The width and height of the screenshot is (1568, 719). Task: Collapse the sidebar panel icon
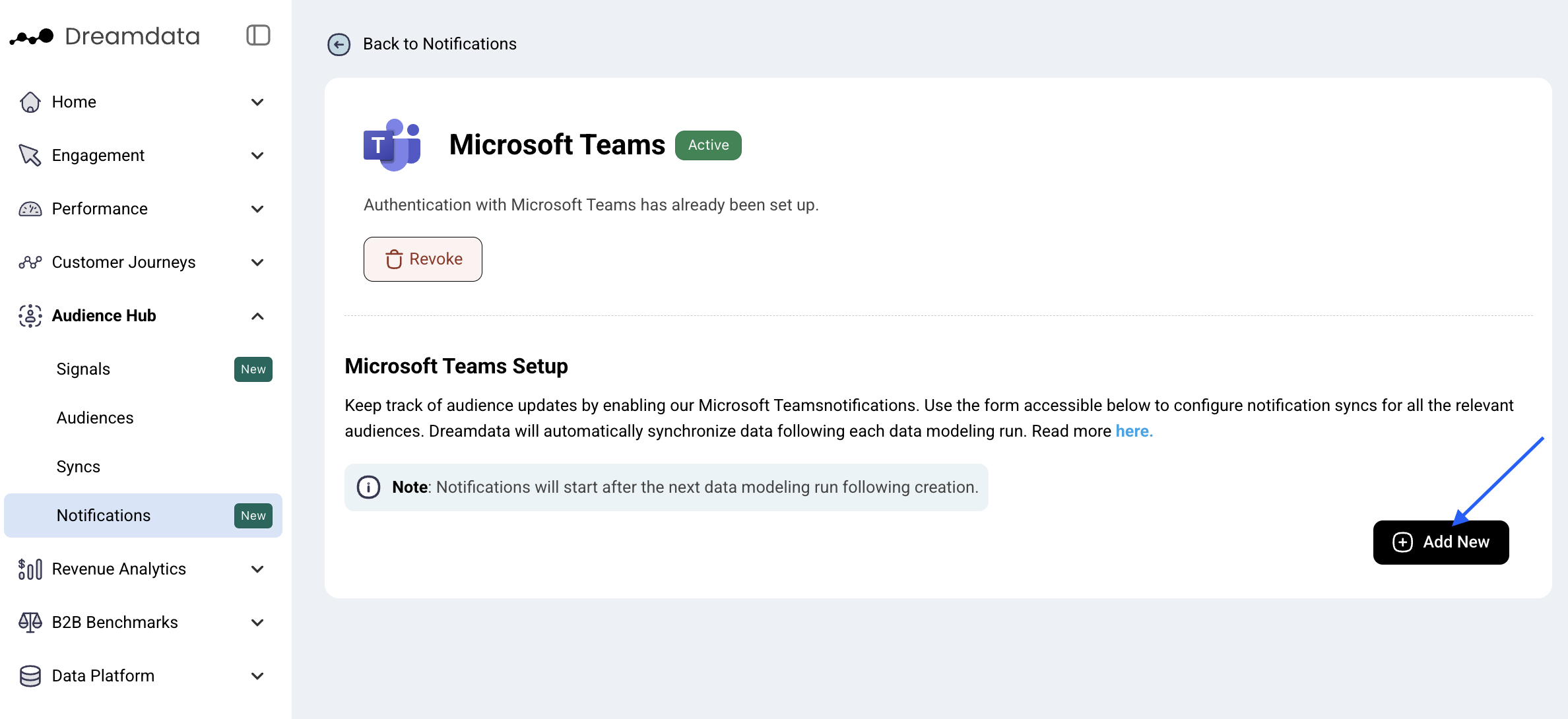pyautogui.click(x=258, y=35)
